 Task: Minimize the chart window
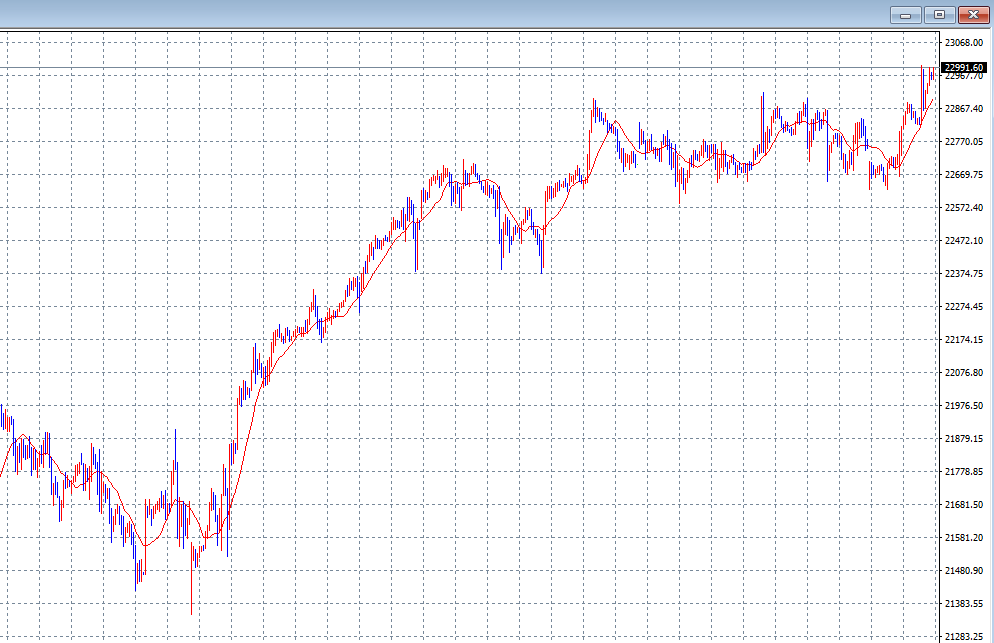(x=905, y=15)
